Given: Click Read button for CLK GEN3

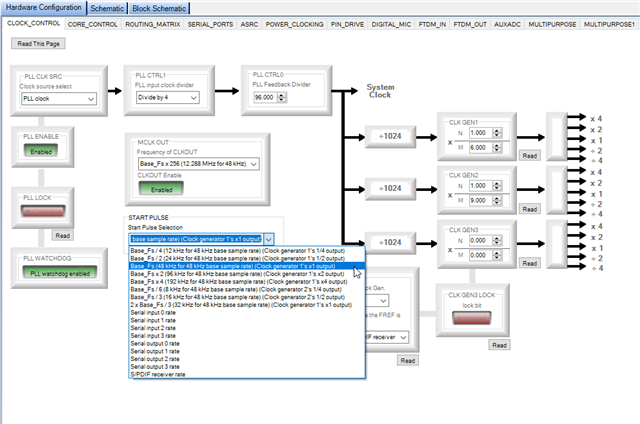Looking at the screenshot, I should click(529, 263).
